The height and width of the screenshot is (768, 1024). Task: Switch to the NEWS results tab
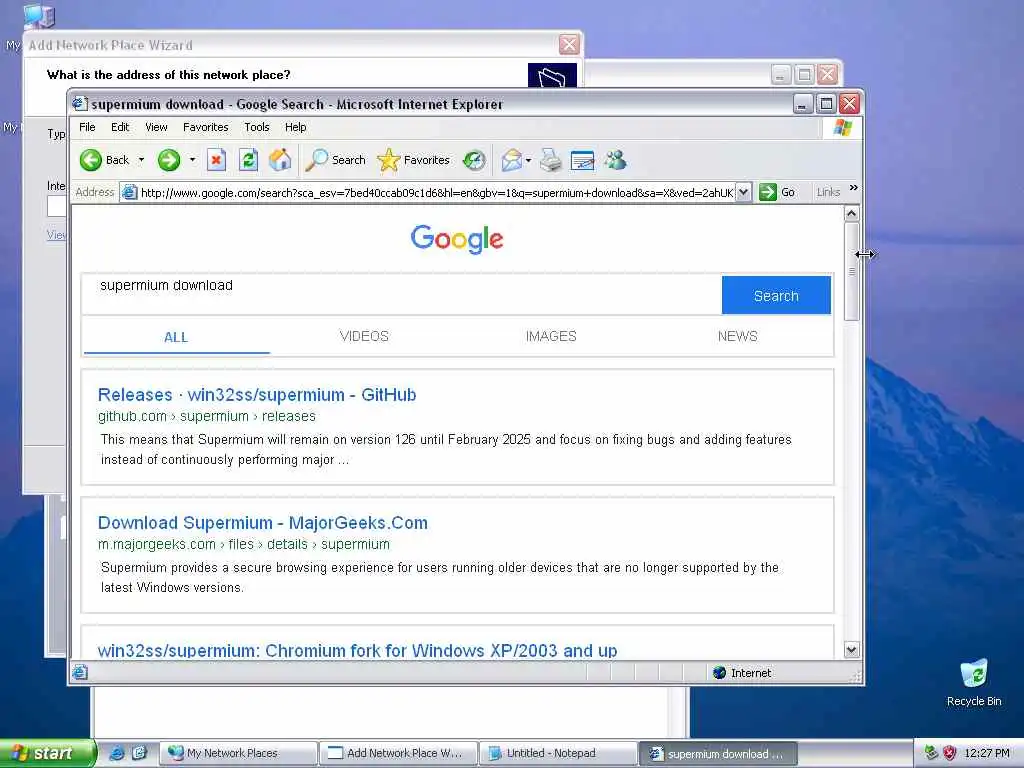pos(737,336)
